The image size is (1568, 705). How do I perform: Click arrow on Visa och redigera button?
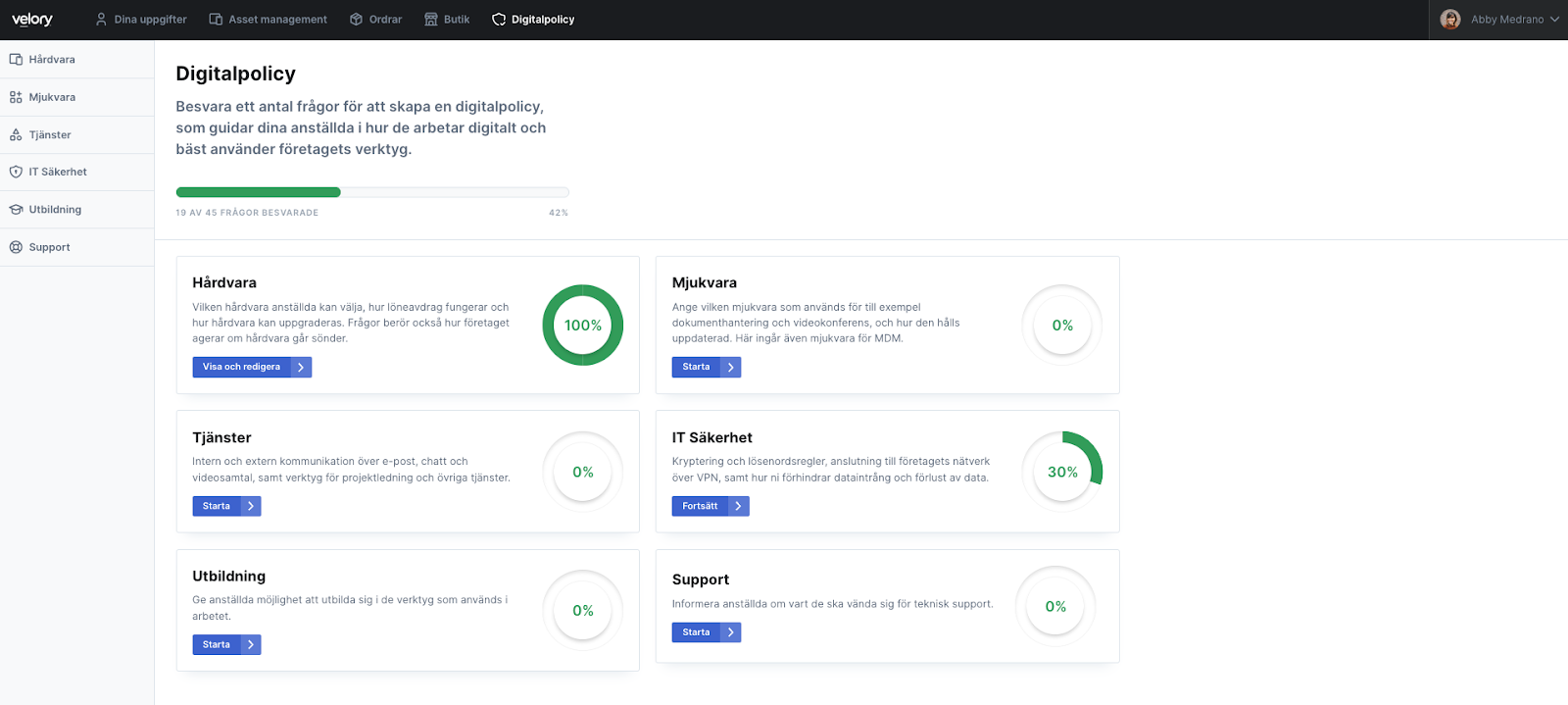[301, 367]
